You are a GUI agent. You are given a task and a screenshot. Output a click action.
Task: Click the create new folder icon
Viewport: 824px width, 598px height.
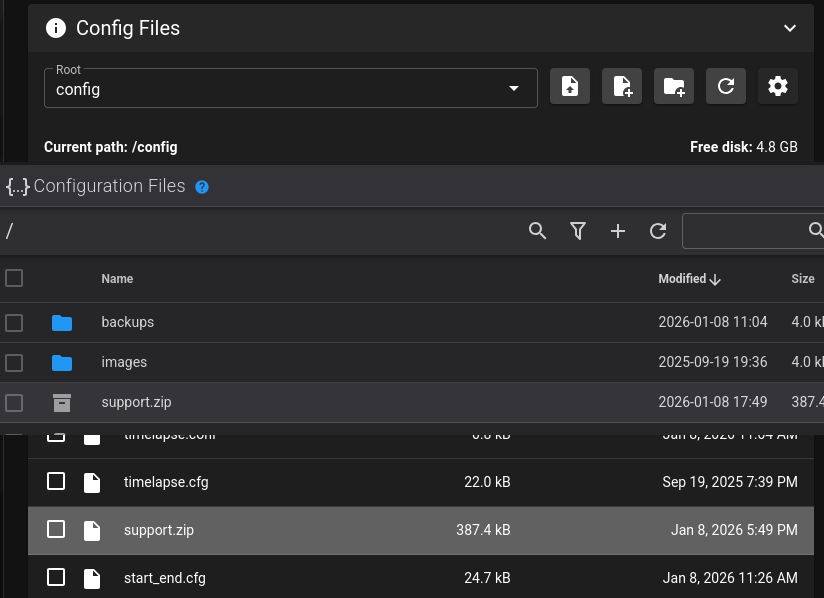click(x=674, y=87)
